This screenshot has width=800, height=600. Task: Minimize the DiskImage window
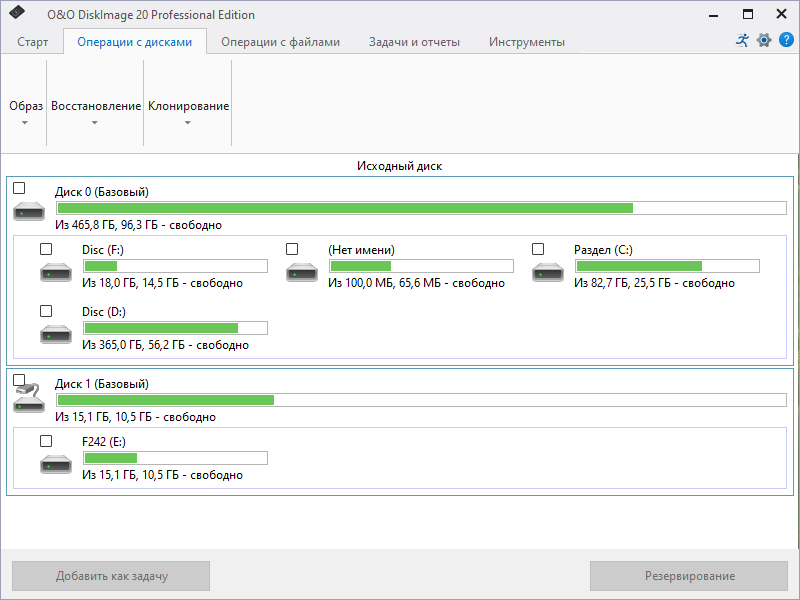coord(714,15)
